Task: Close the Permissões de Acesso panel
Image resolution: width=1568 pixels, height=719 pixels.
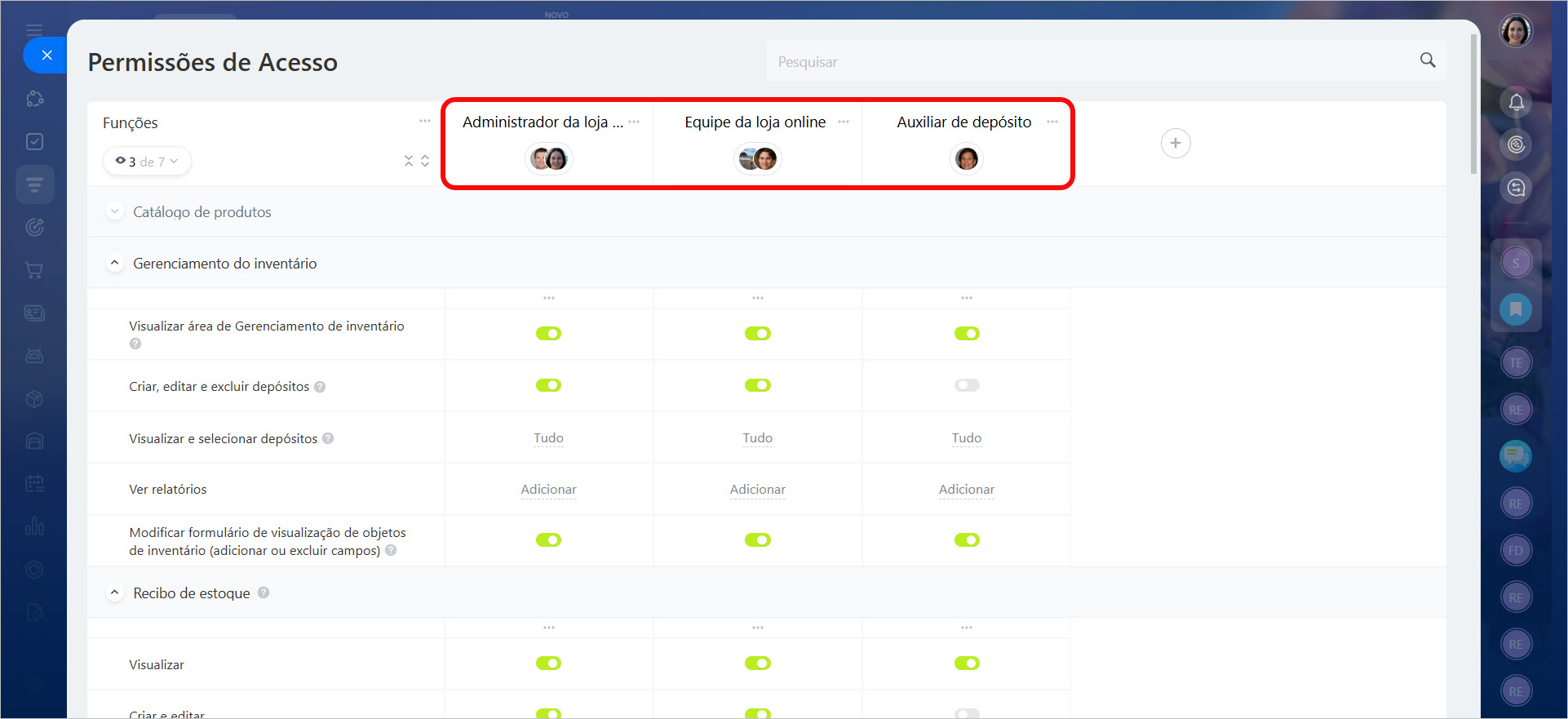Action: click(47, 55)
